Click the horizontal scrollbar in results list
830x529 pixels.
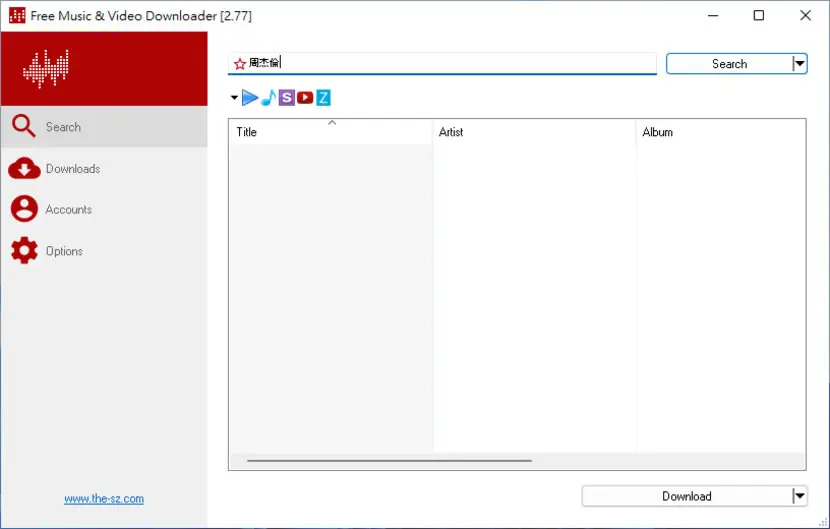[x=389, y=461]
